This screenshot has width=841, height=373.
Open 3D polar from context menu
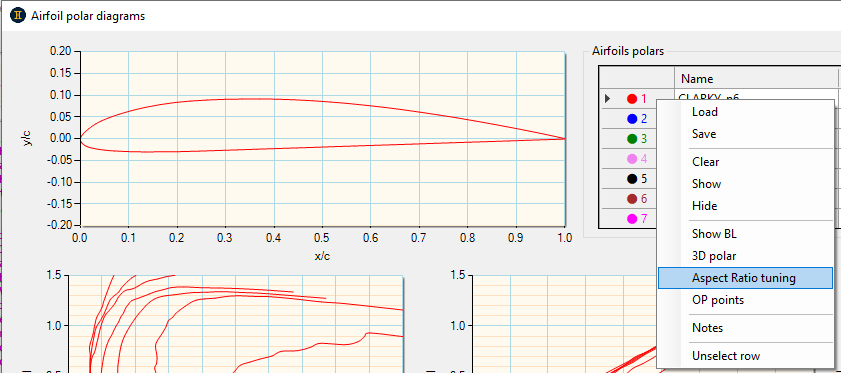[746, 256]
